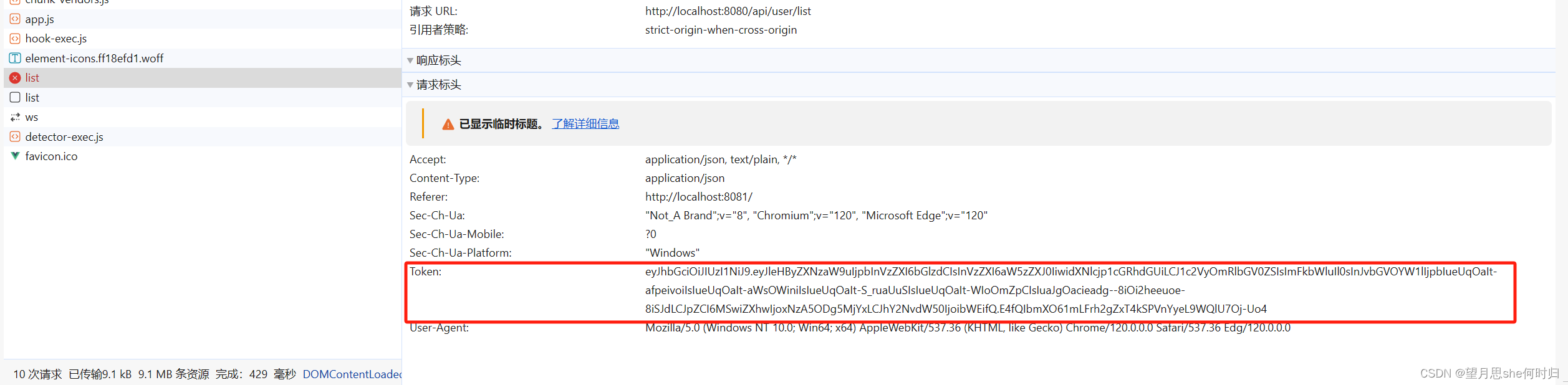Click the Content-Type: header name
Screen dimensions: 1568x385
445,178
